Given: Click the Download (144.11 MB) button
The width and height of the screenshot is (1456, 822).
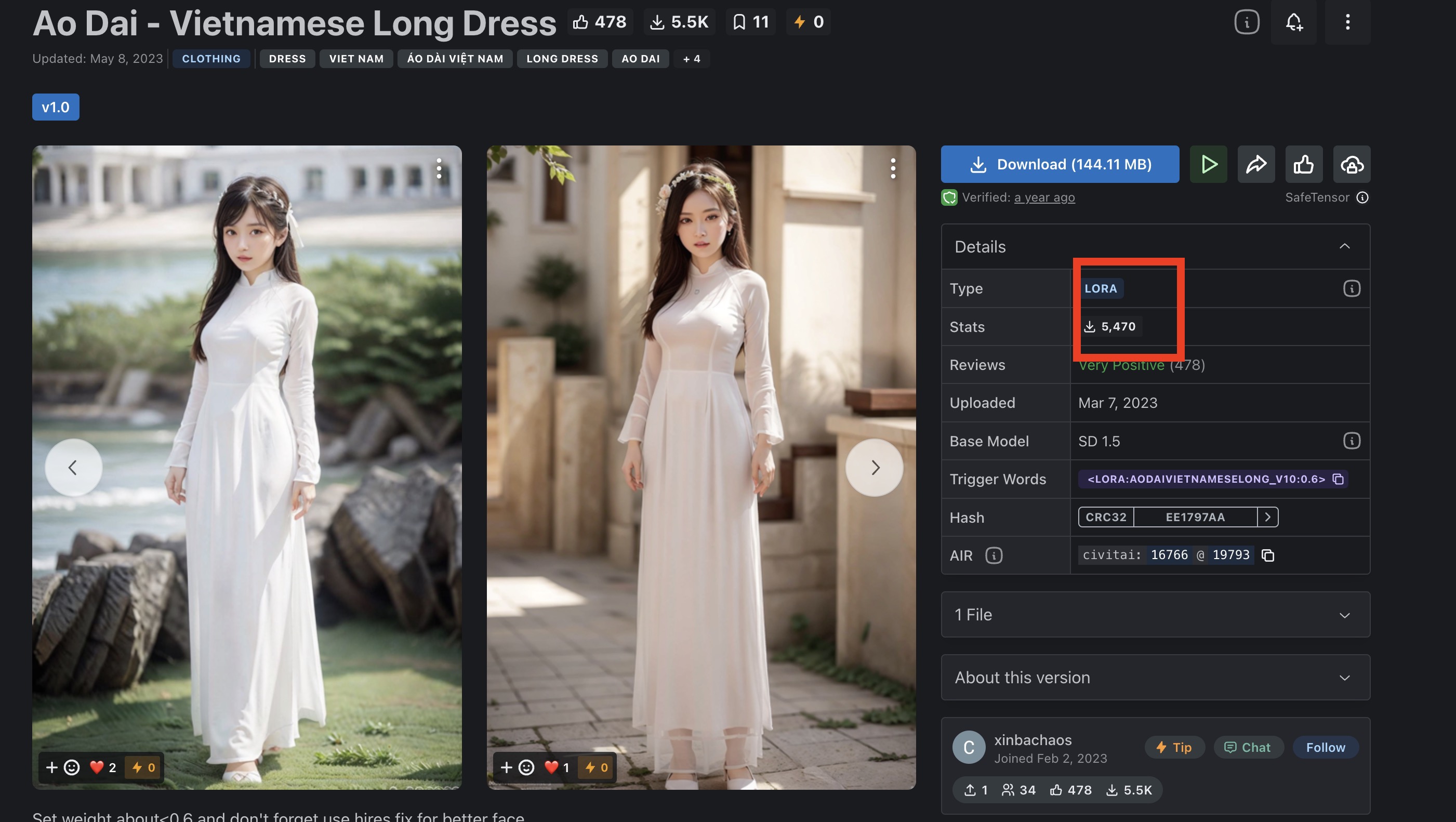Looking at the screenshot, I should [x=1060, y=165].
